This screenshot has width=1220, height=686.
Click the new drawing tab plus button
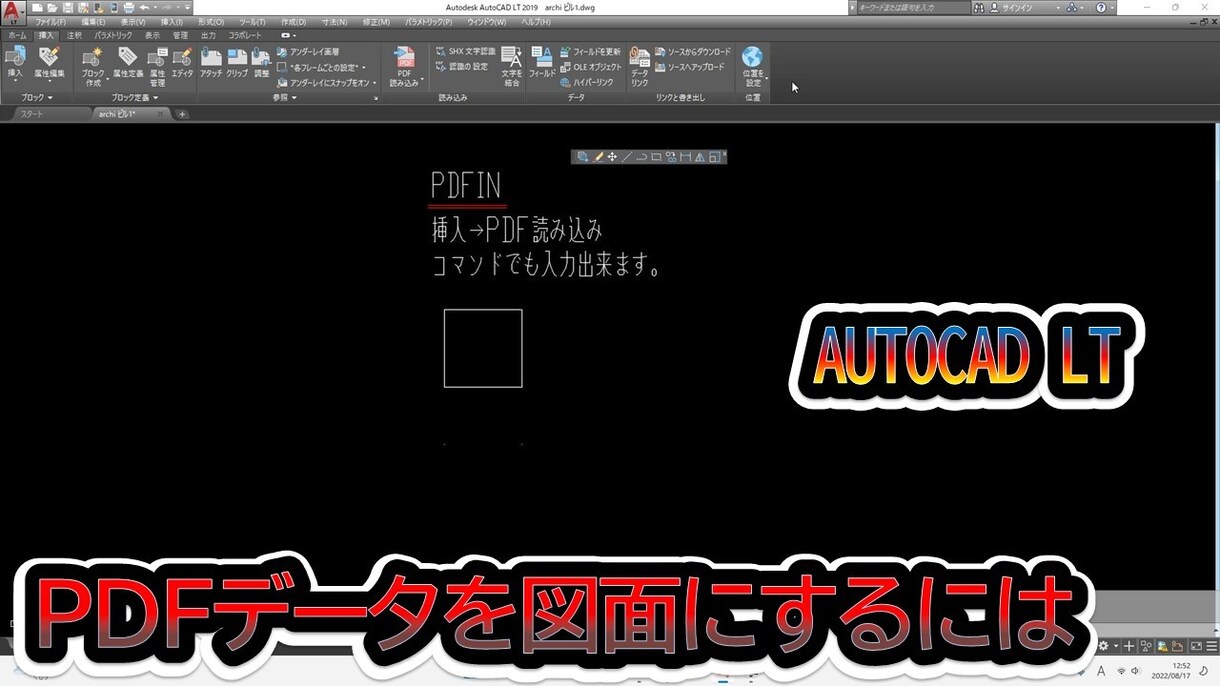click(x=182, y=114)
